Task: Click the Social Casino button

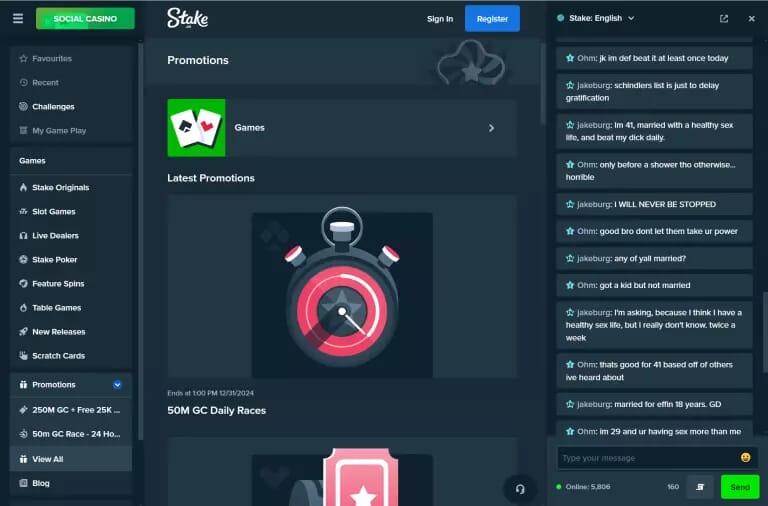Action: click(85, 19)
